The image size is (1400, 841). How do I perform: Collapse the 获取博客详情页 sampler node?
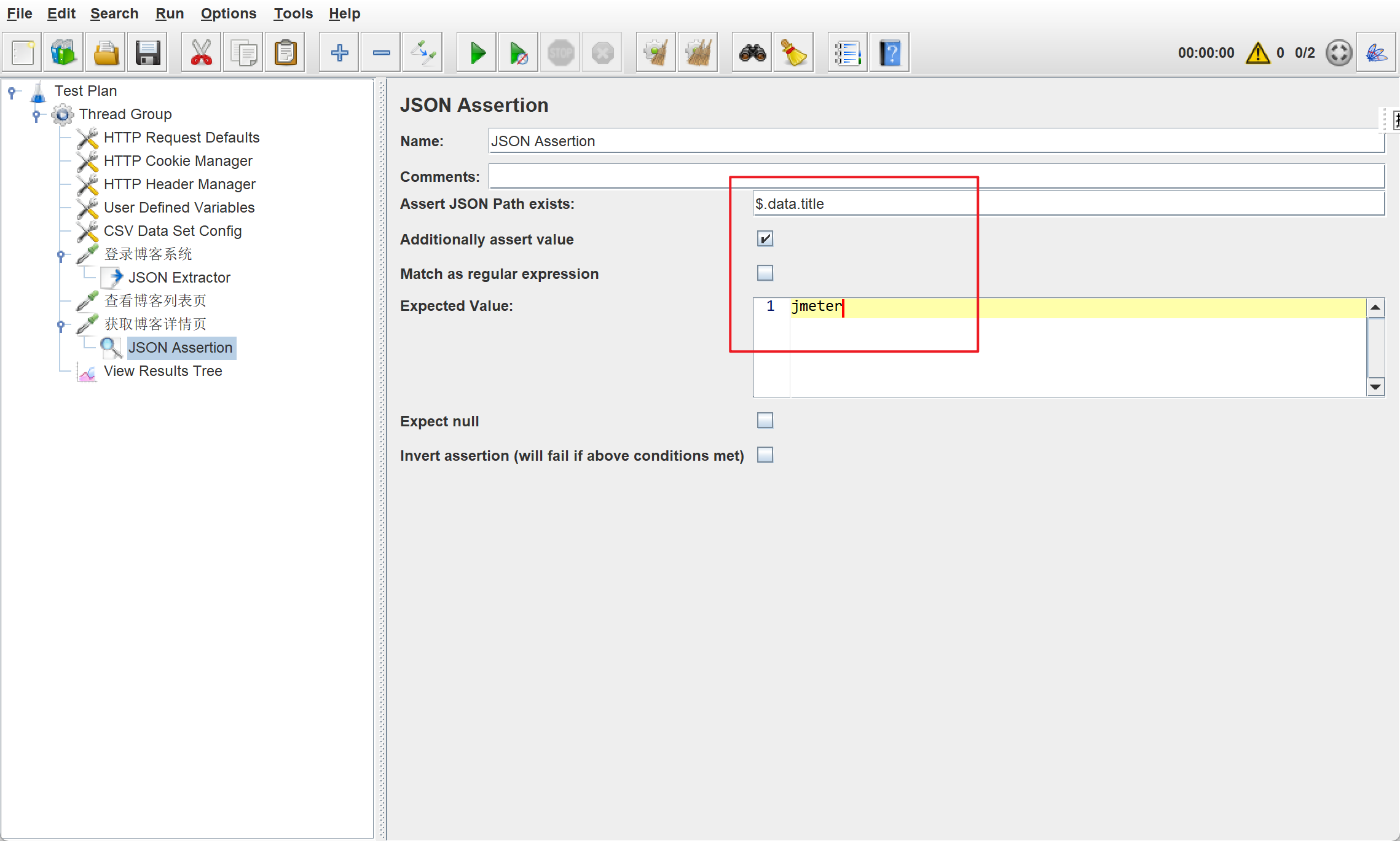tap(61, 324)
